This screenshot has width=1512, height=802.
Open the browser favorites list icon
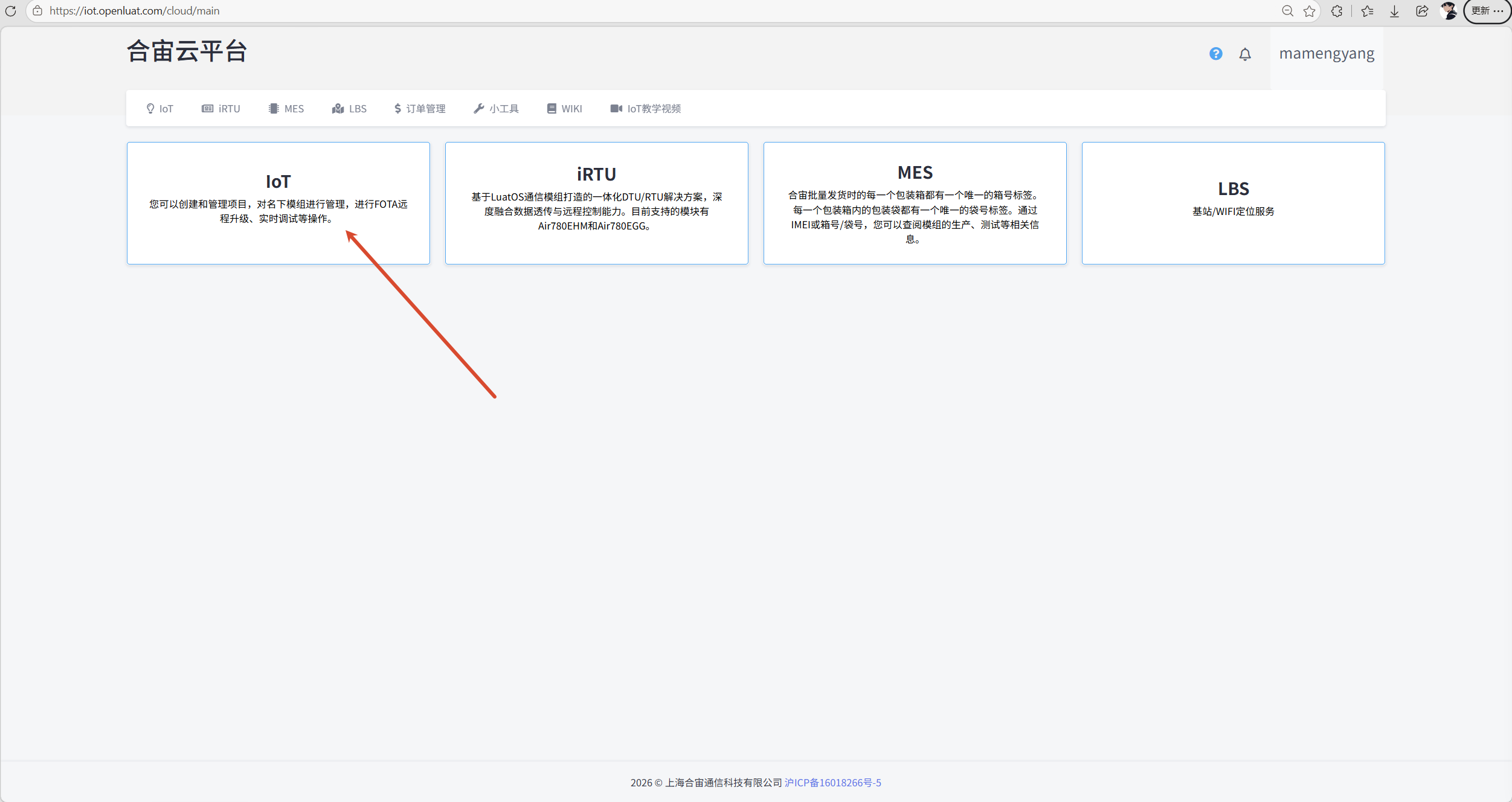pyautogui.click(x=1367, y=11)
